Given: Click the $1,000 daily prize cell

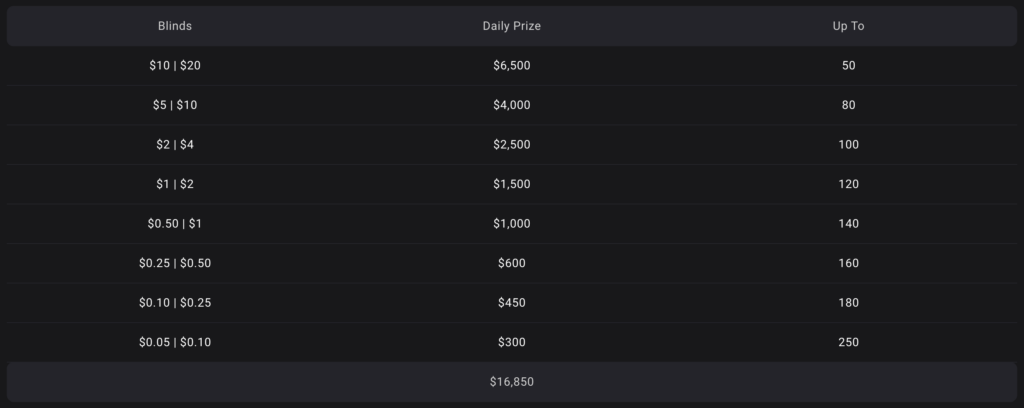Looking at the screenshot, I should click(511, 224).
